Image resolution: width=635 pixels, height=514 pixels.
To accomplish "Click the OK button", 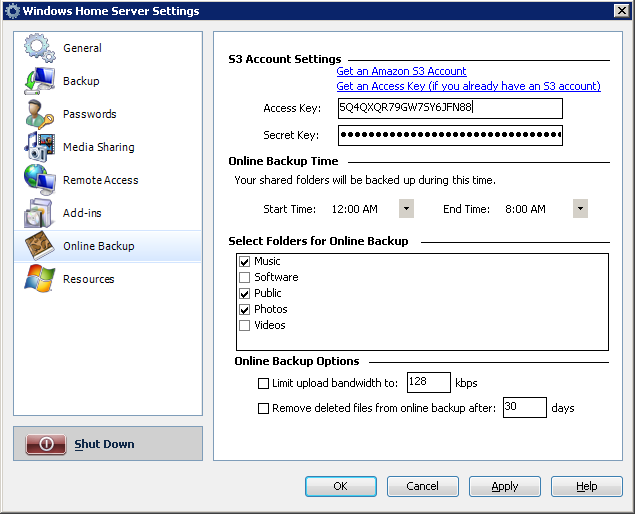I will click(341, 486).
